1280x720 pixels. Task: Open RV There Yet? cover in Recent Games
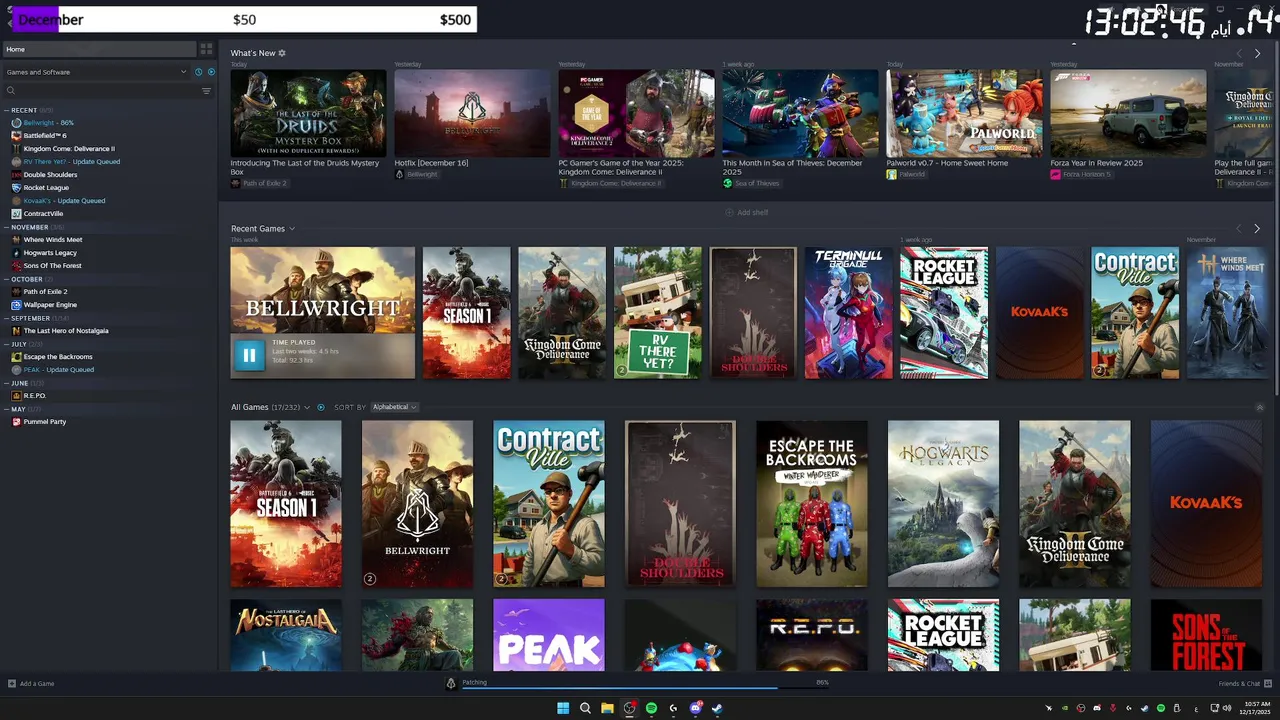tap(657, 313)
